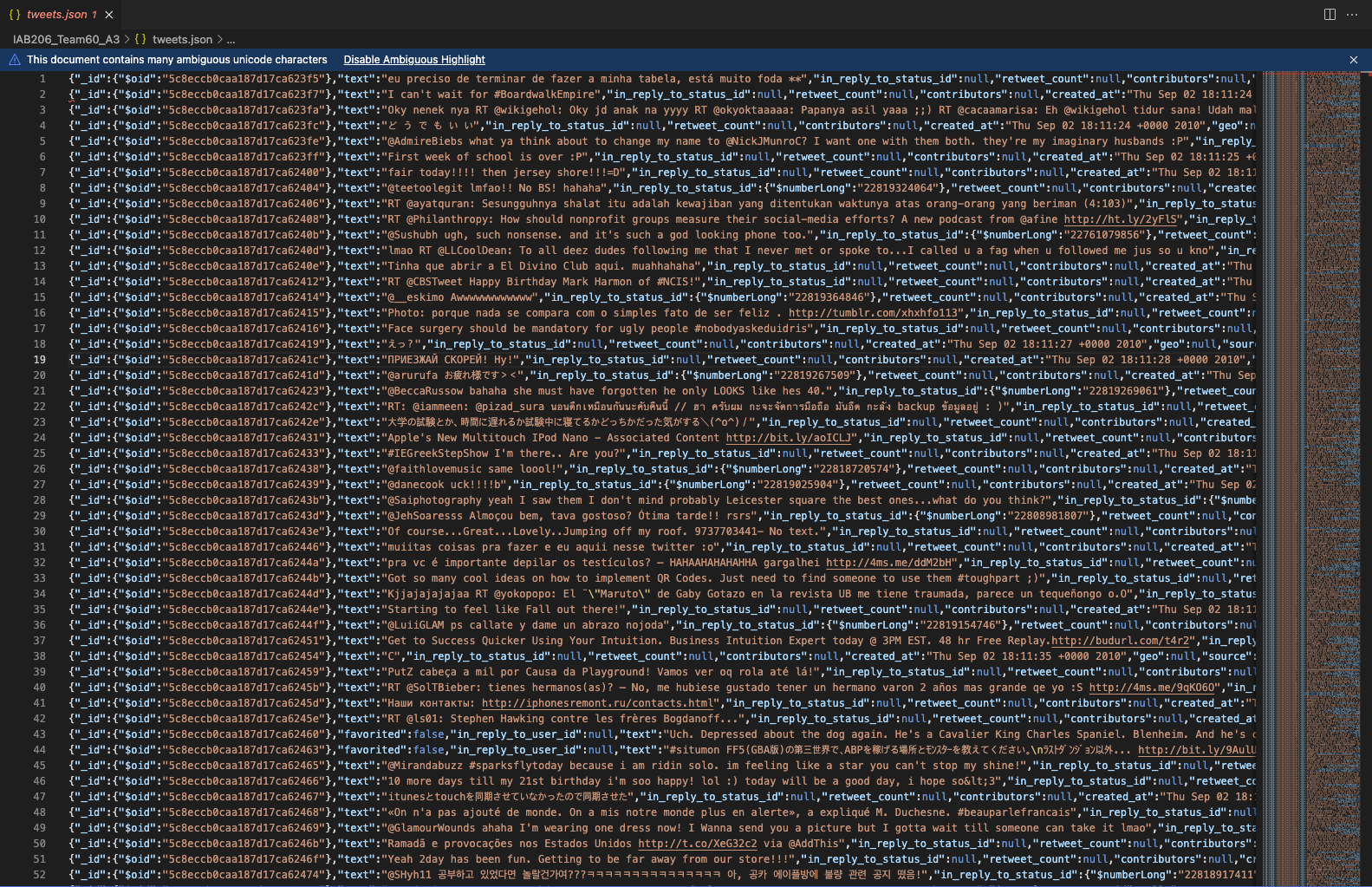Close the tweets.json editor tab

pos(109,15)
